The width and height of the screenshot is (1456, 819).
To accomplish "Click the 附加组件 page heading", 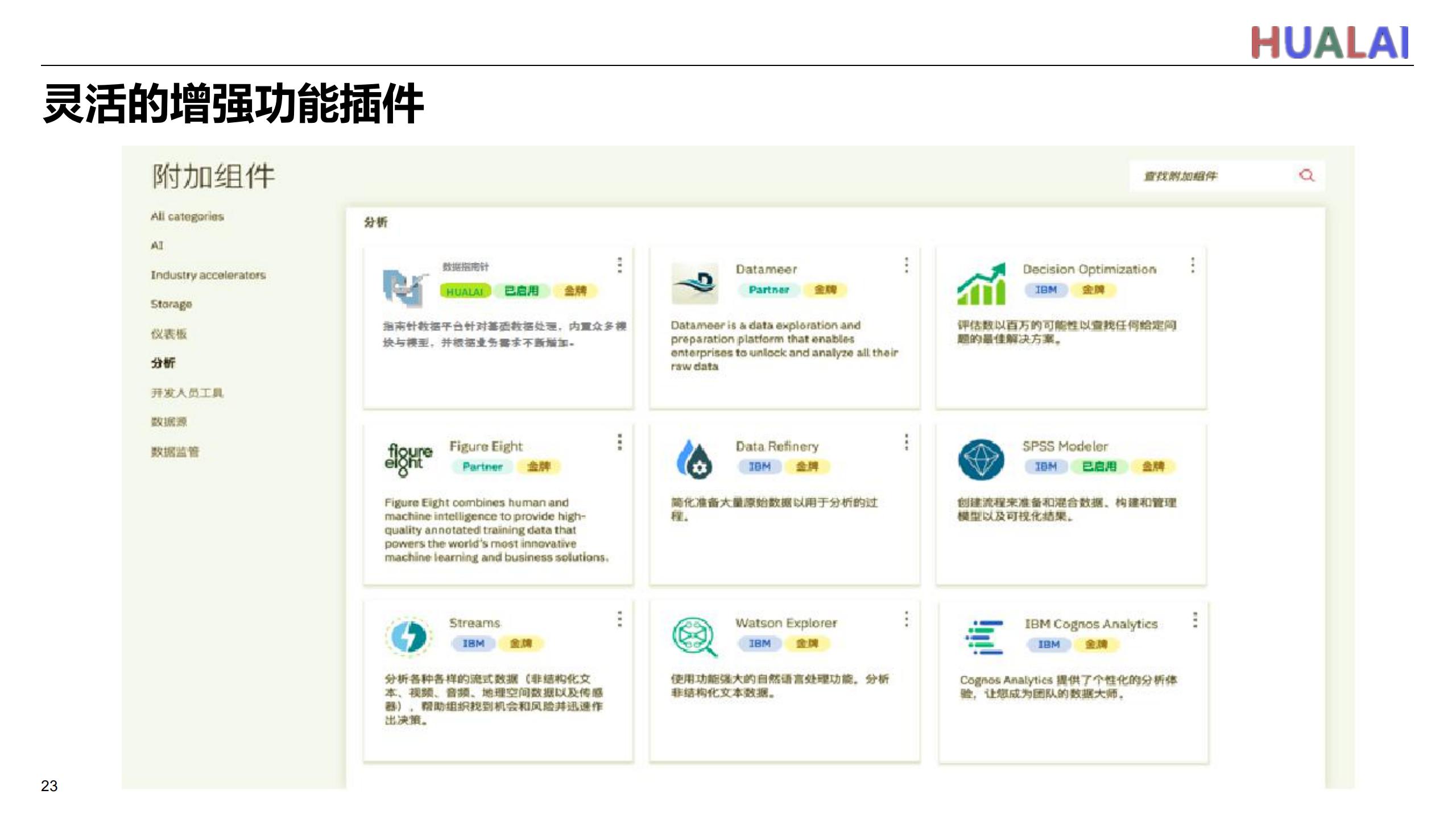I will coord(213,176).
